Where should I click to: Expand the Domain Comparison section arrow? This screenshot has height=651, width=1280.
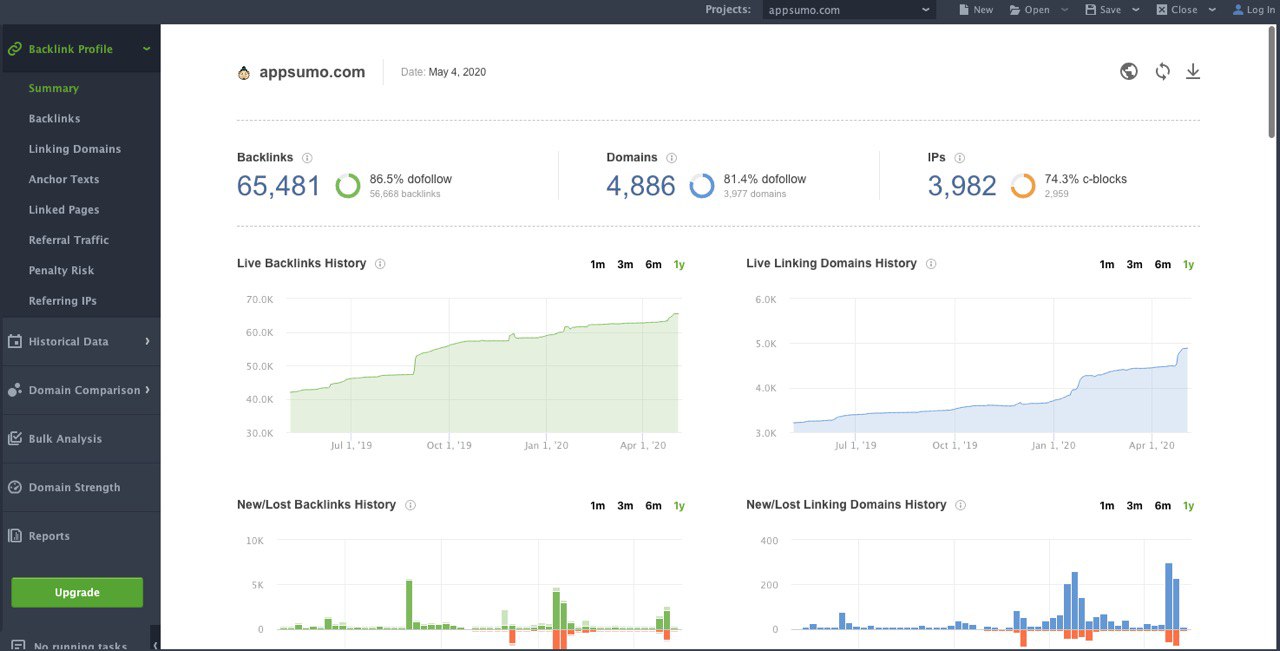point(147,390)
